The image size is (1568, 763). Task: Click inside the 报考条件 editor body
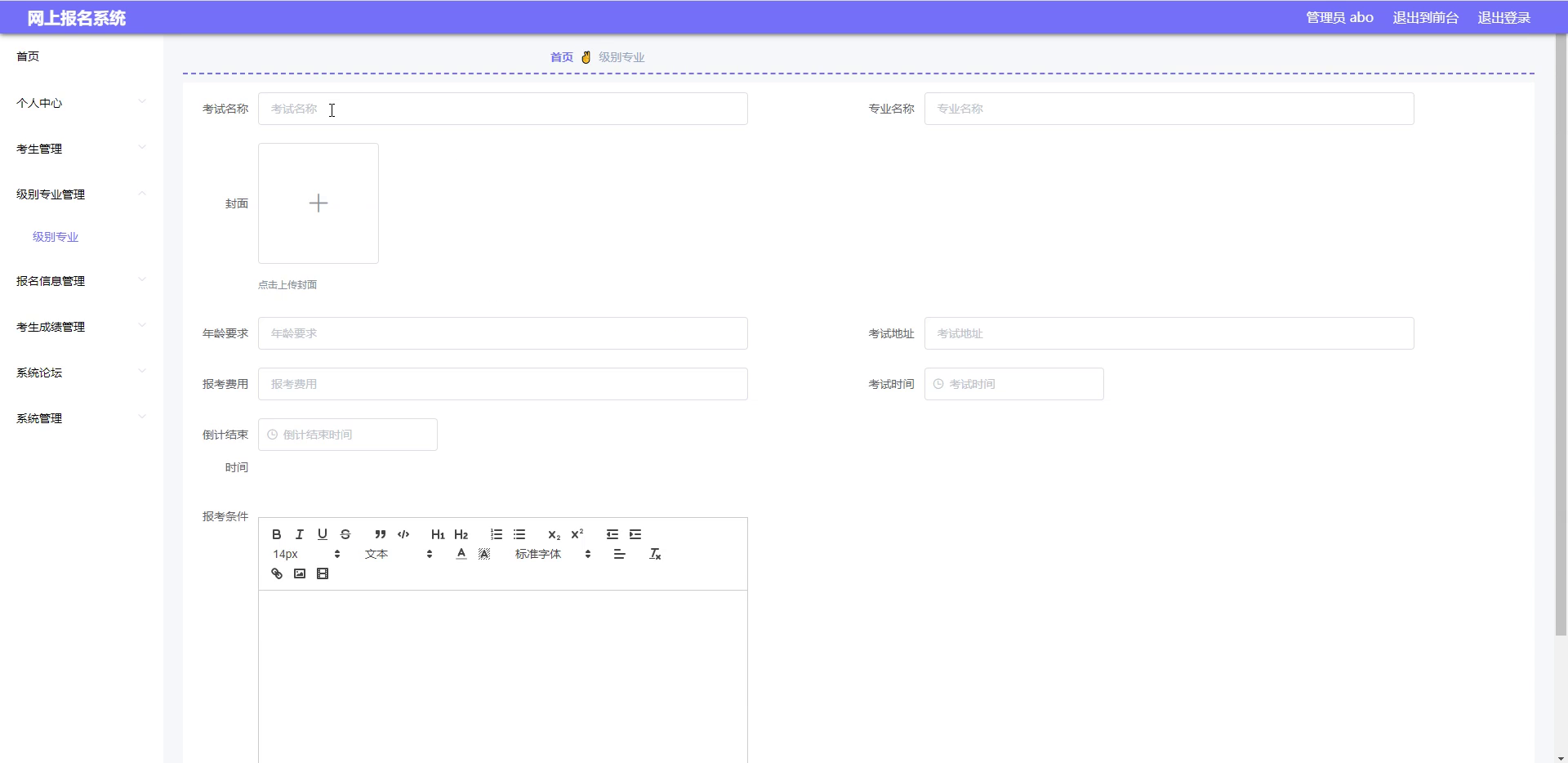coord(503,676)
